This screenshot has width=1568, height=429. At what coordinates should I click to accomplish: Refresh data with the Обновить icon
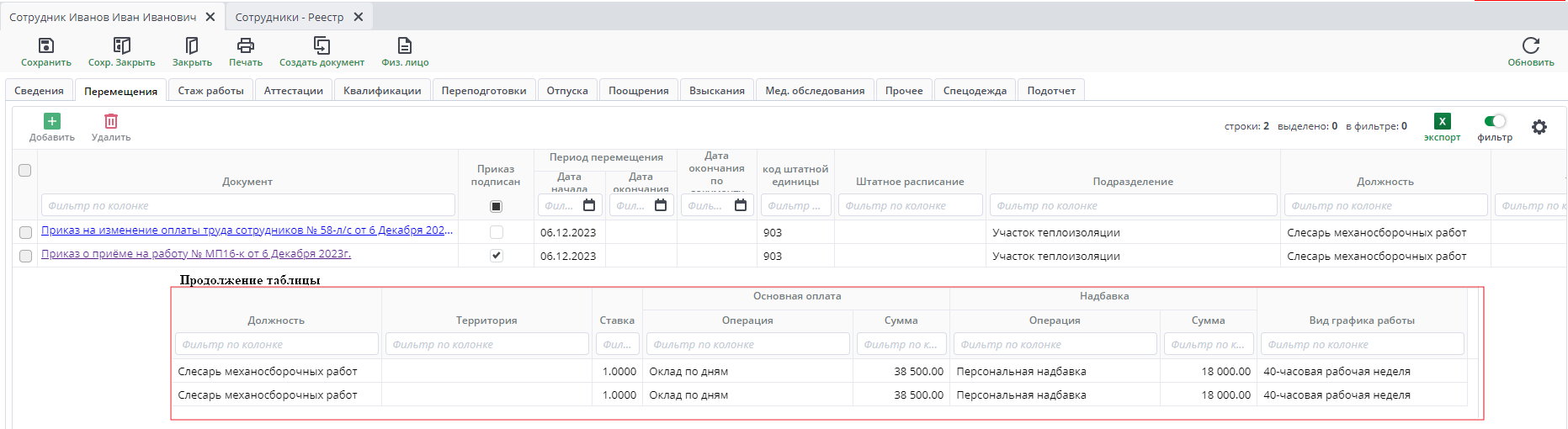coord(1530,46)
